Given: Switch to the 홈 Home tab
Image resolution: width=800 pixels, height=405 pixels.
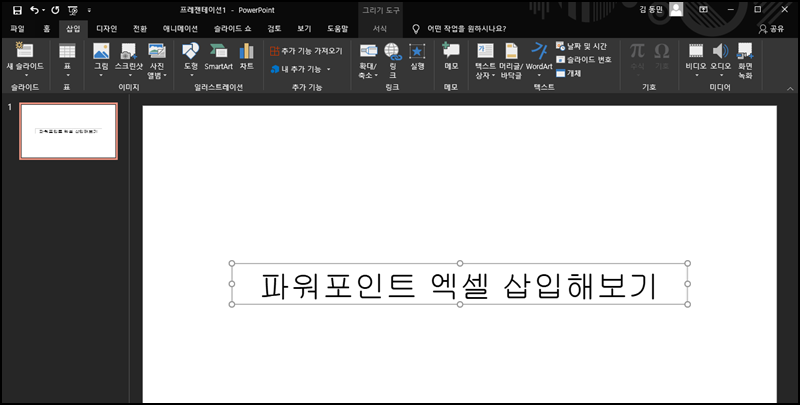Looking at the screenshot, I should [x=46, y=29].
